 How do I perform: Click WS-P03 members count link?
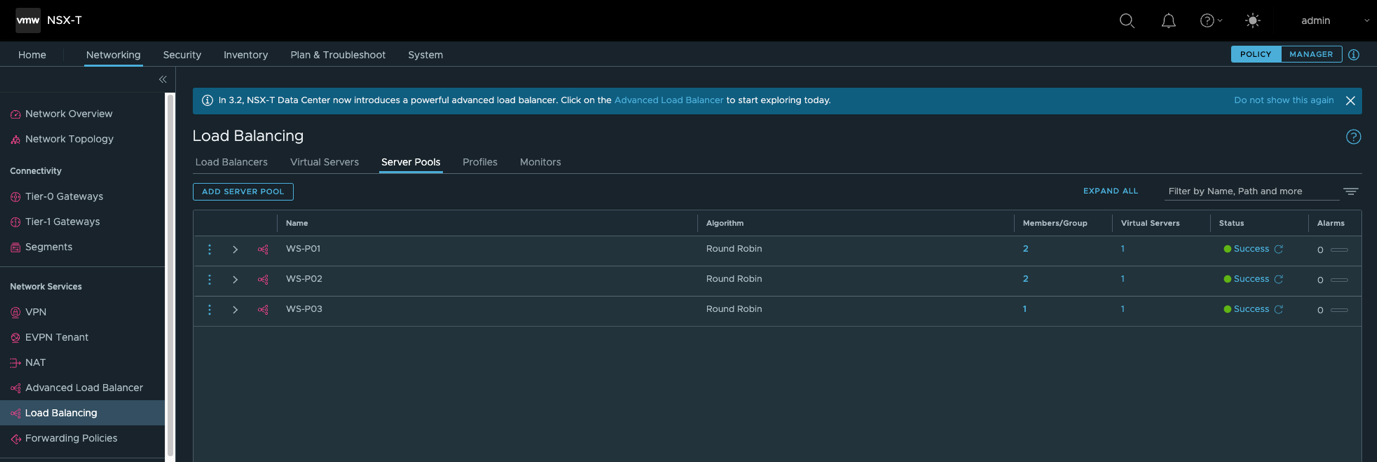[1024, 309]
